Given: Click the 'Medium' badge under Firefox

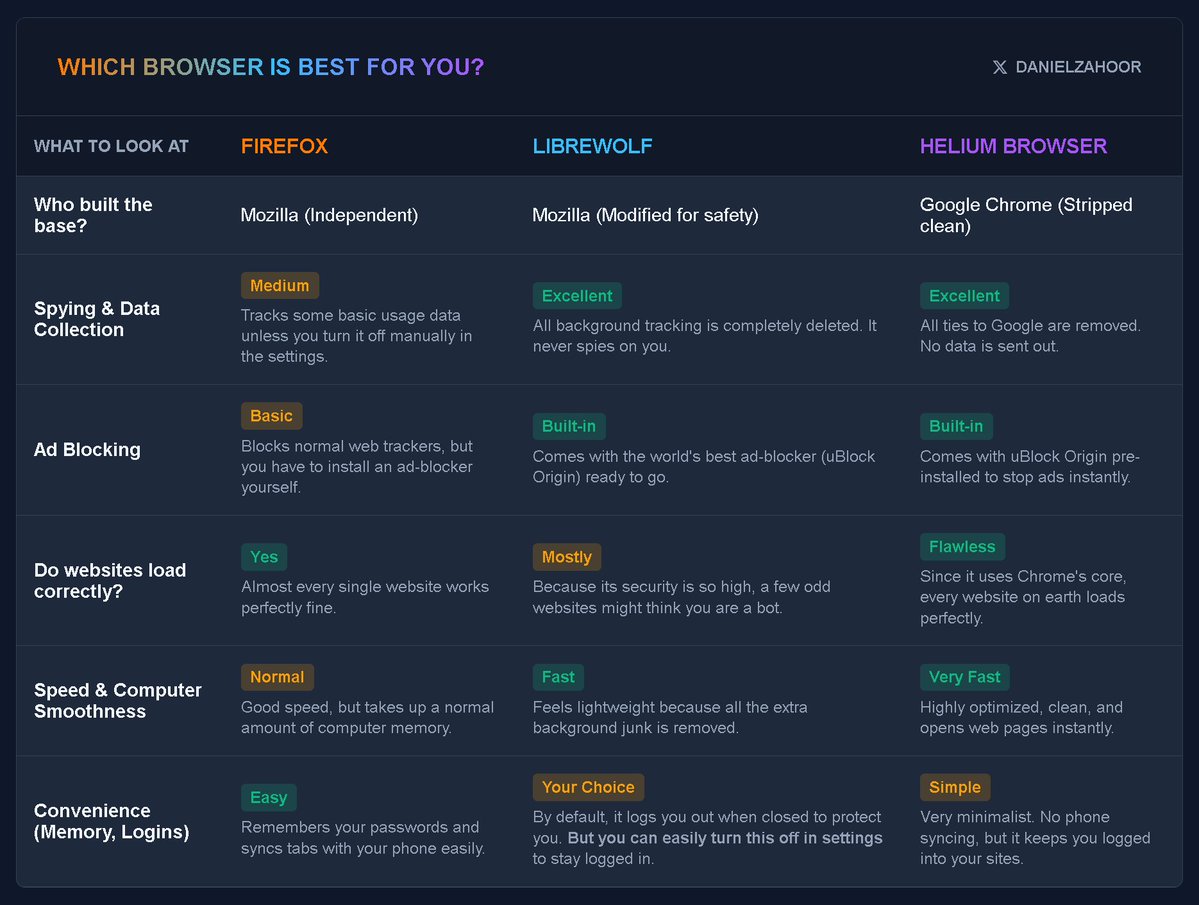Looking at the screenshot, I should [280, 286].
